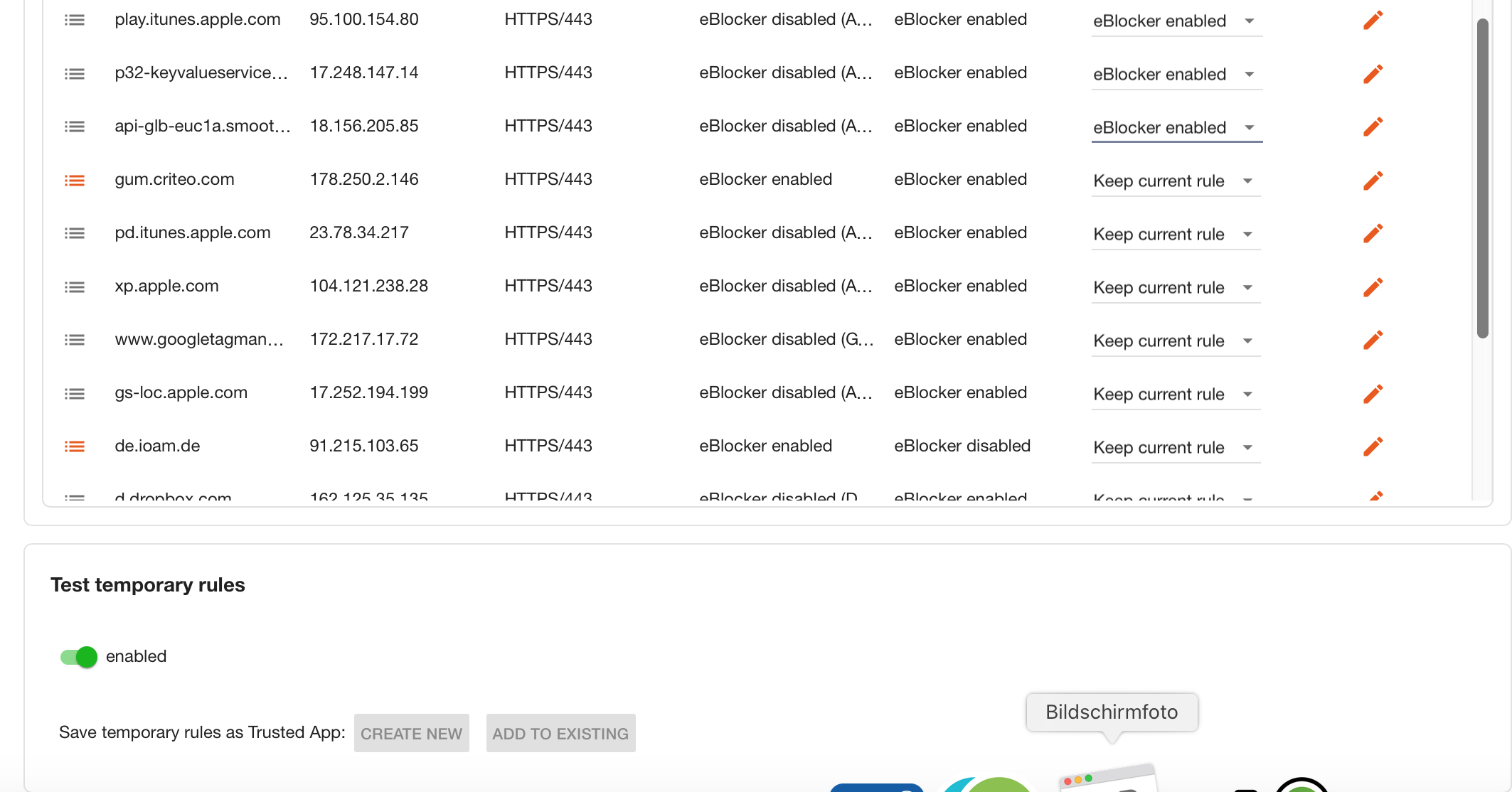This screenshot has height=792, width=1512.
Task: Select the gum.criteo.com domain text
Action: tap(175, 179)
